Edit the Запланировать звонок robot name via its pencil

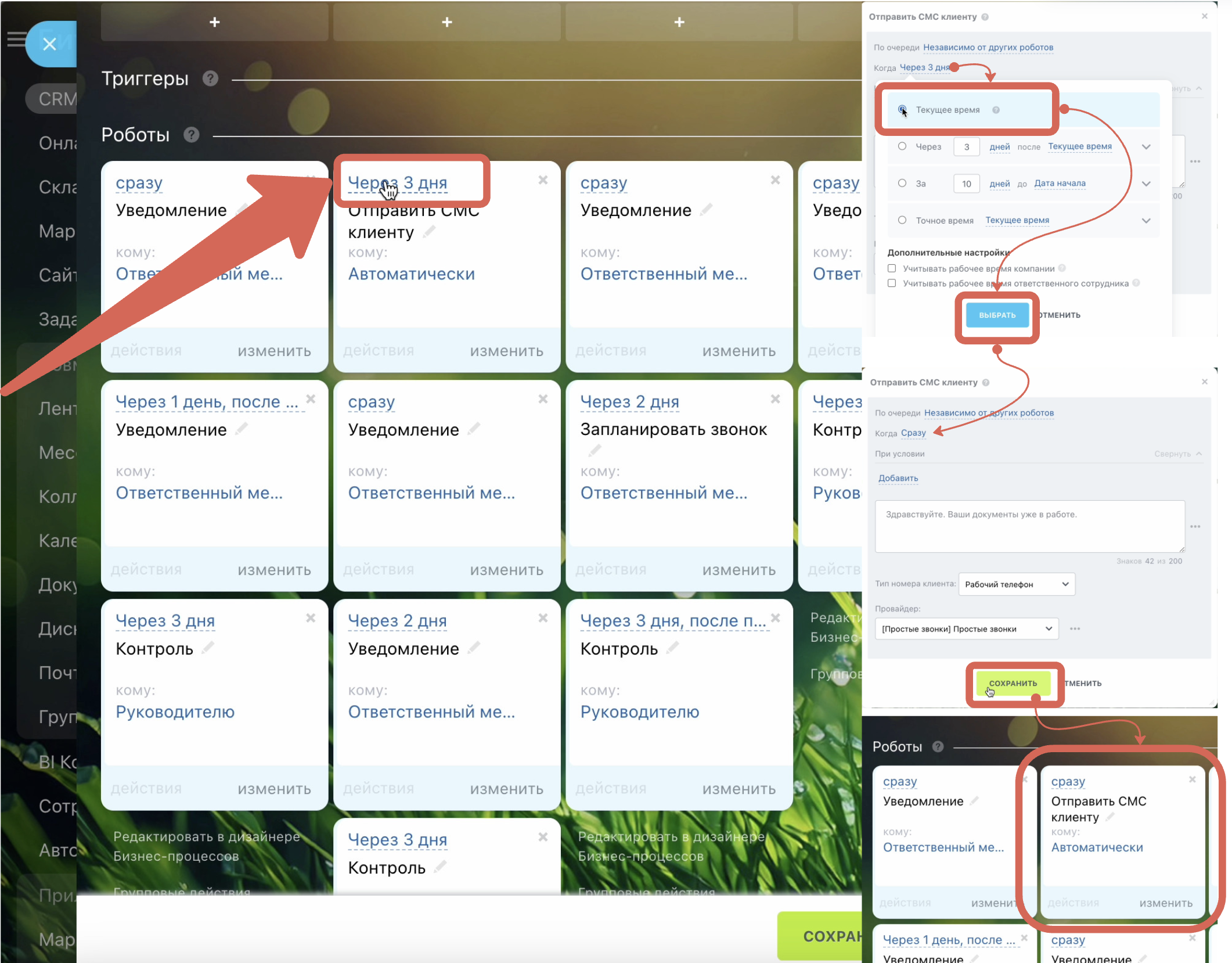click(595, 450)
